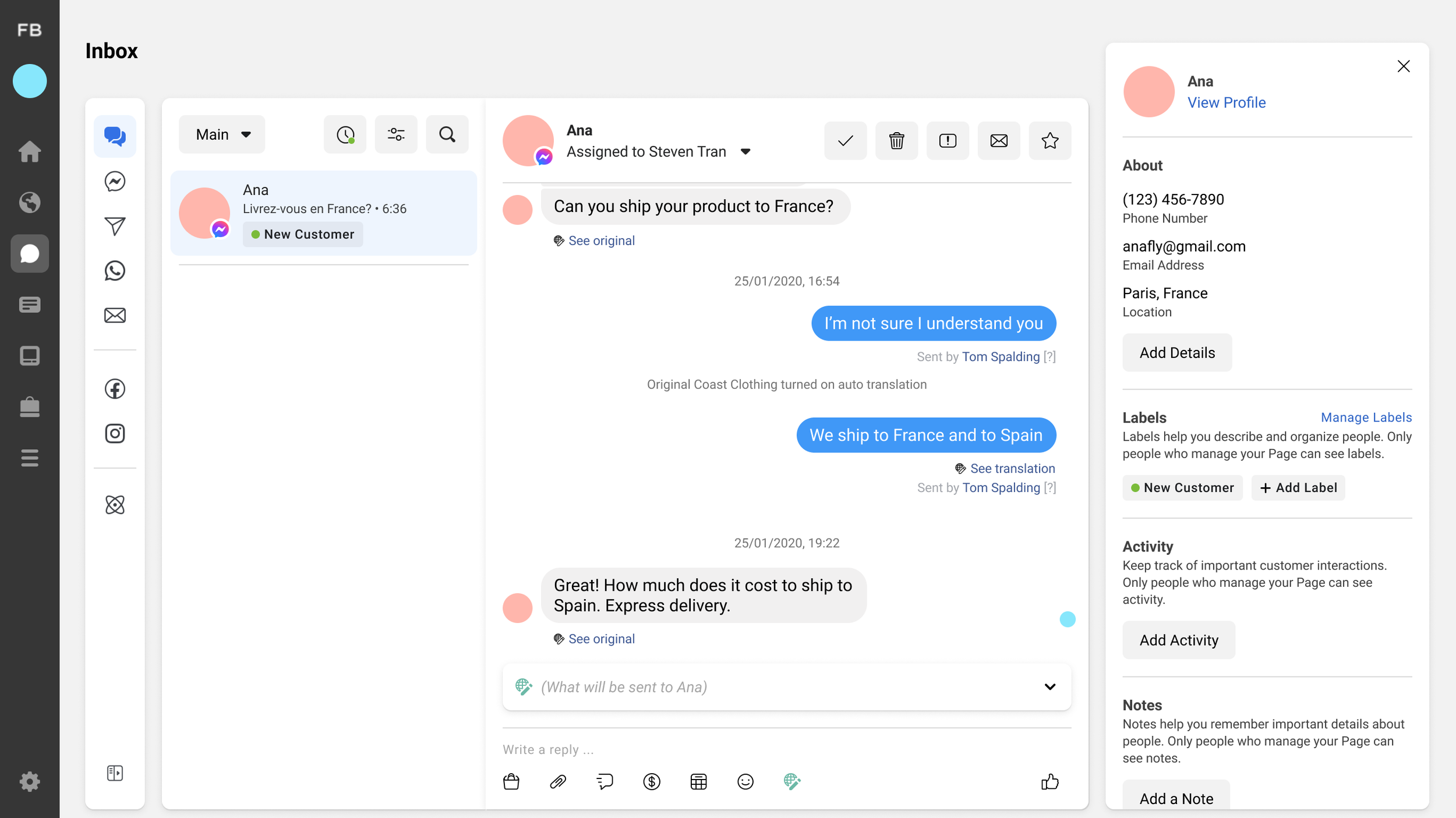Toggle auto translation icon in reply toolbar
Viewport: 1456px width, 818px height.
coord(792,781)
